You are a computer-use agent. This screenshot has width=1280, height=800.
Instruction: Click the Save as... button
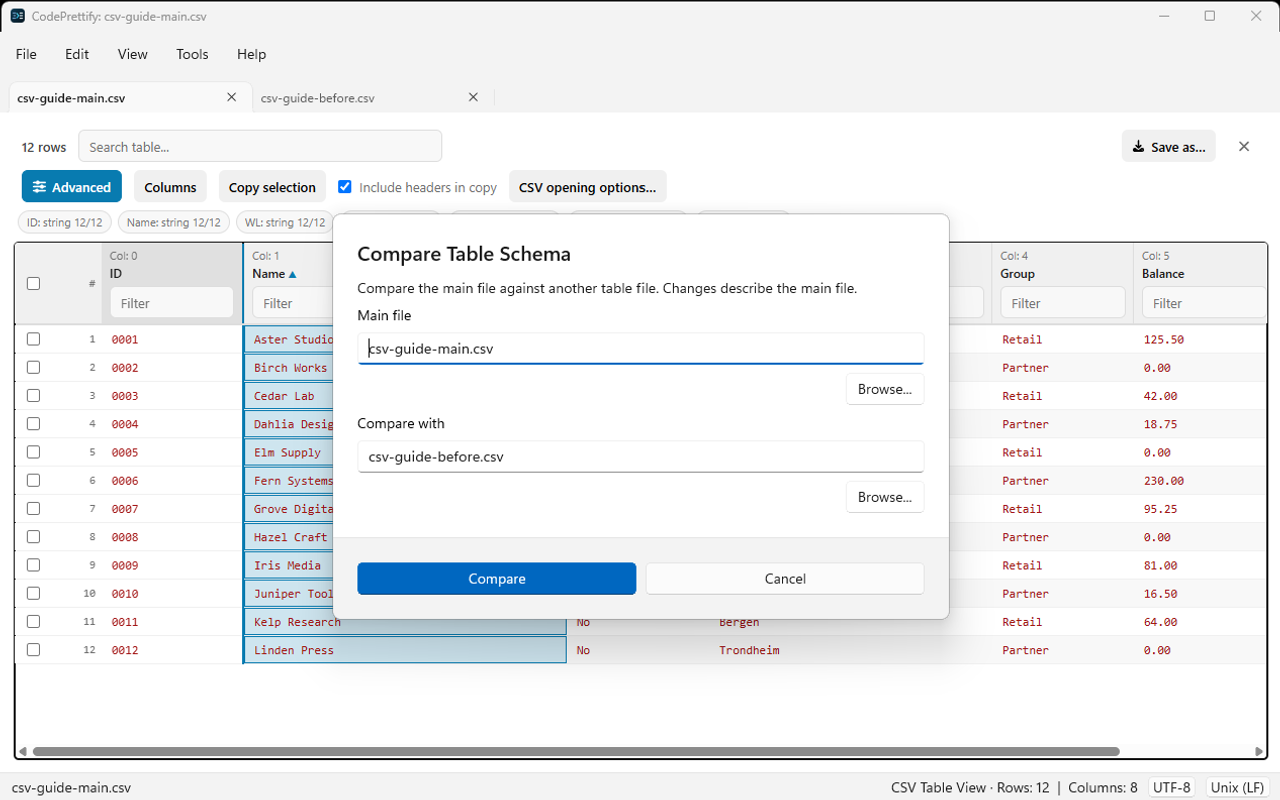coord(1169,146)
